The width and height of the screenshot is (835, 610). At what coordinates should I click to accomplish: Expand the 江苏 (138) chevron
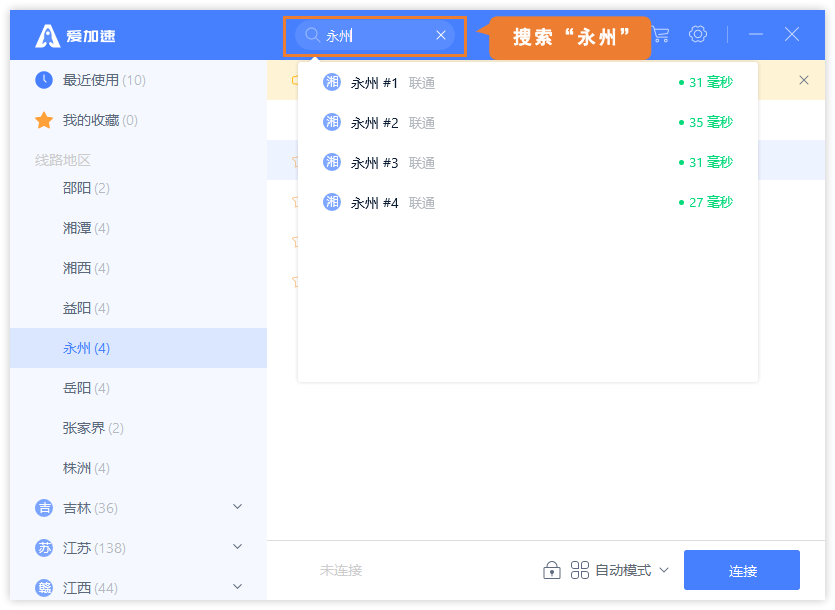pos(238,547)
